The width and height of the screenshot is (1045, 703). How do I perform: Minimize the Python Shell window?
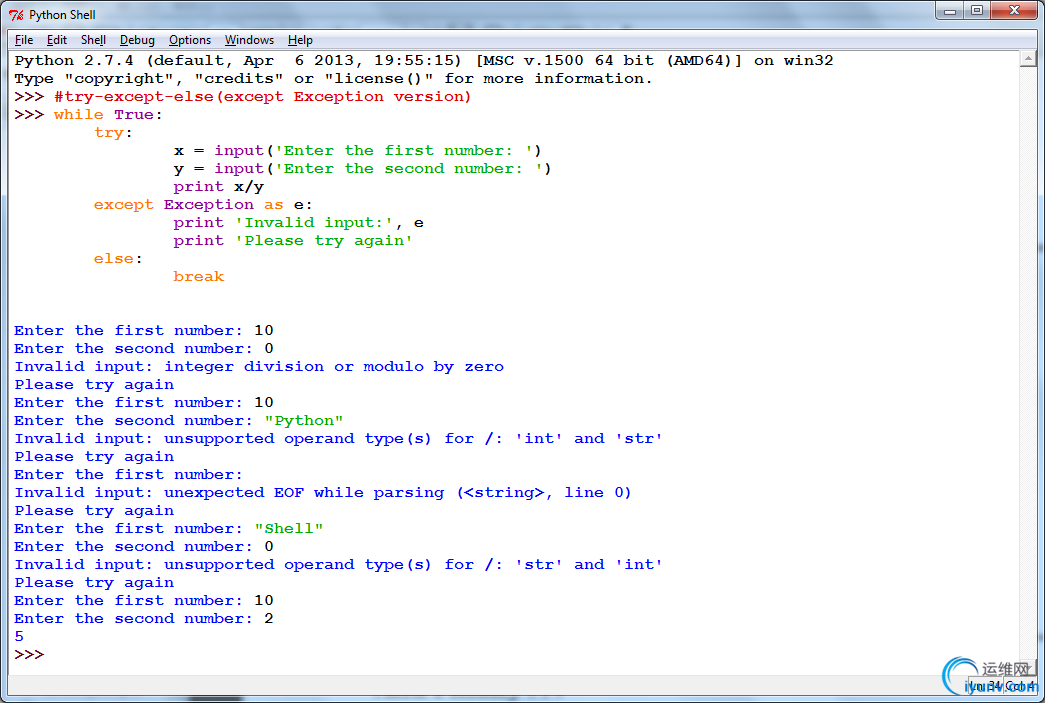point(950,10)
